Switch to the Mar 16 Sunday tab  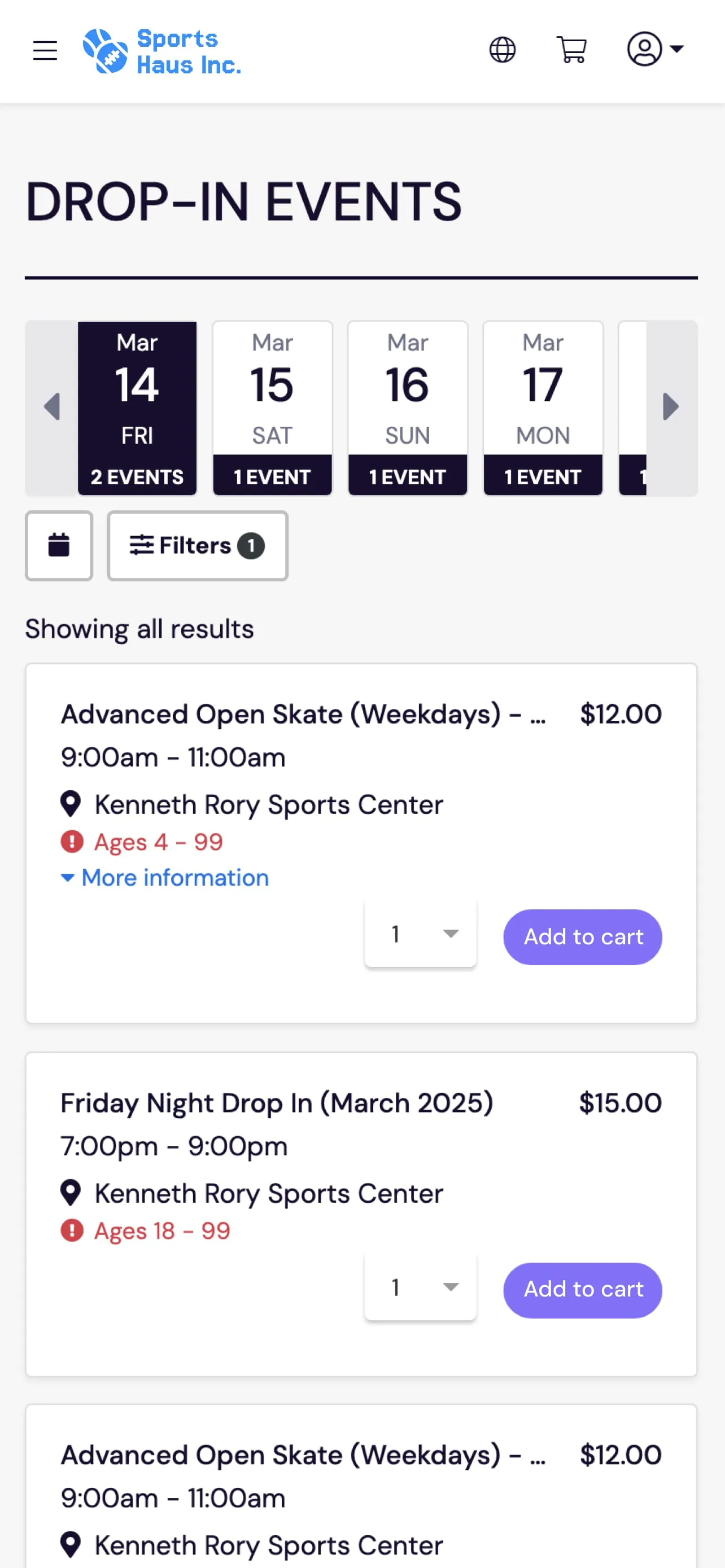click(407, 406)
